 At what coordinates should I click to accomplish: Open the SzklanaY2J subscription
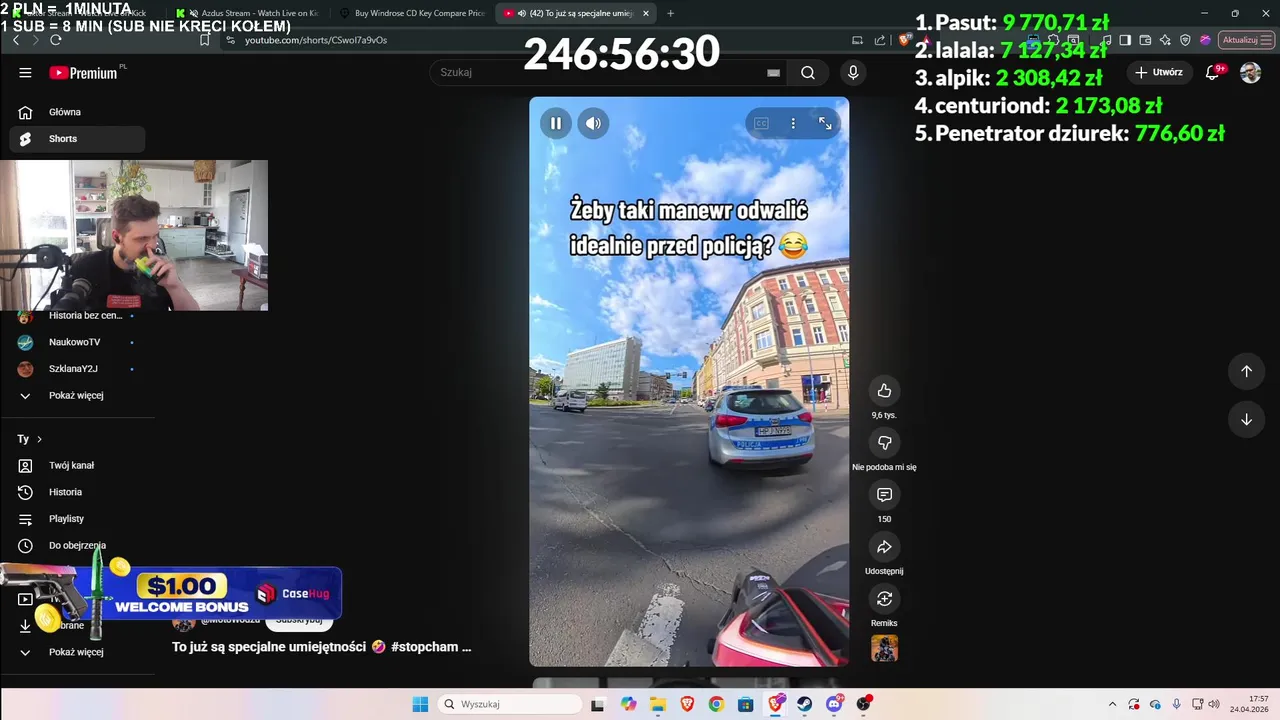coord(77,369)
